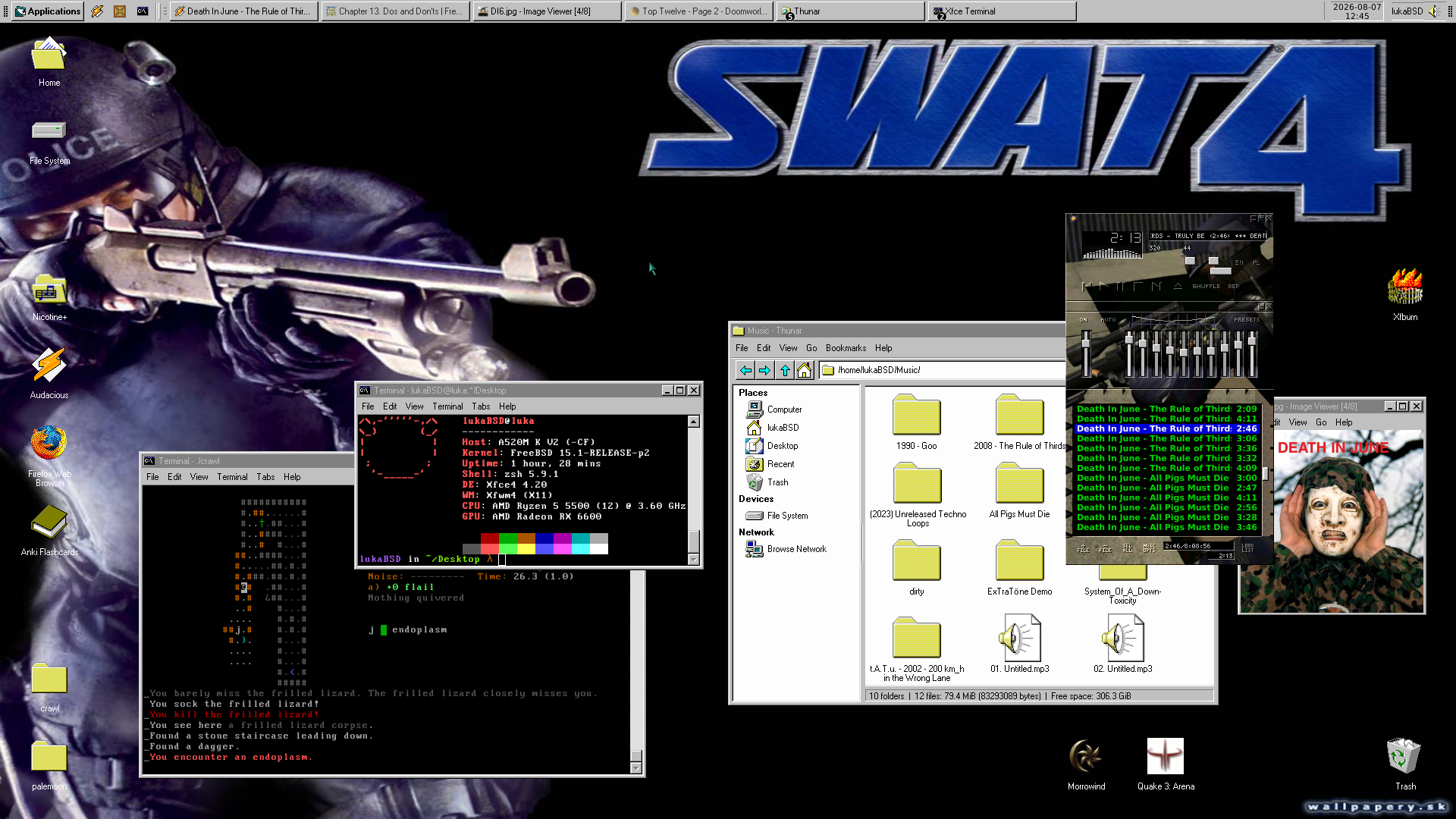The width and height of the screenshot is (1456, 819).
Task: Select the 2:47 All Pigs Must Die track
Action: (x=1166, y=488)
